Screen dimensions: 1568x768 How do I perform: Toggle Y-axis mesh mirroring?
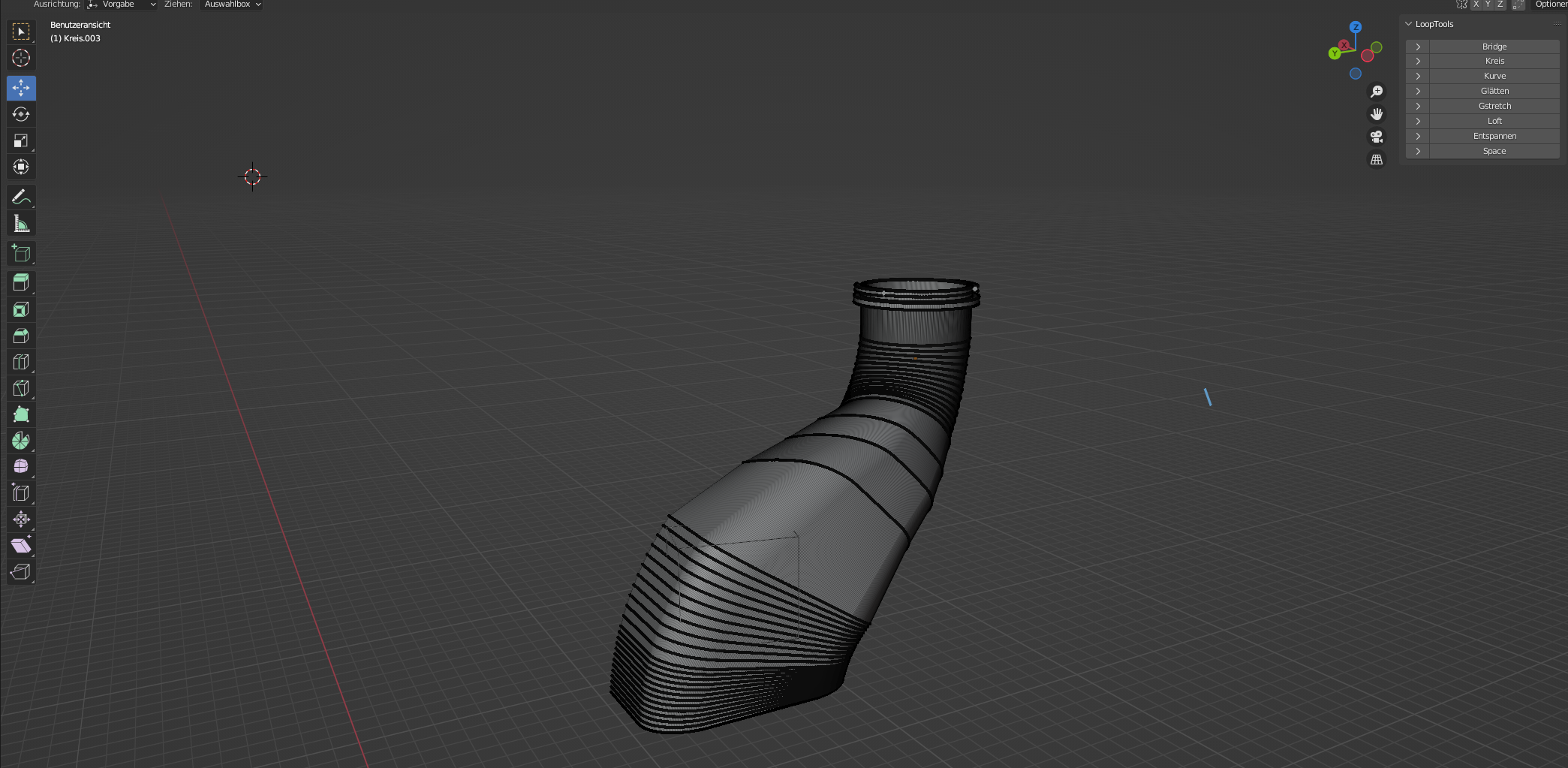click(x=1488, y=5)
